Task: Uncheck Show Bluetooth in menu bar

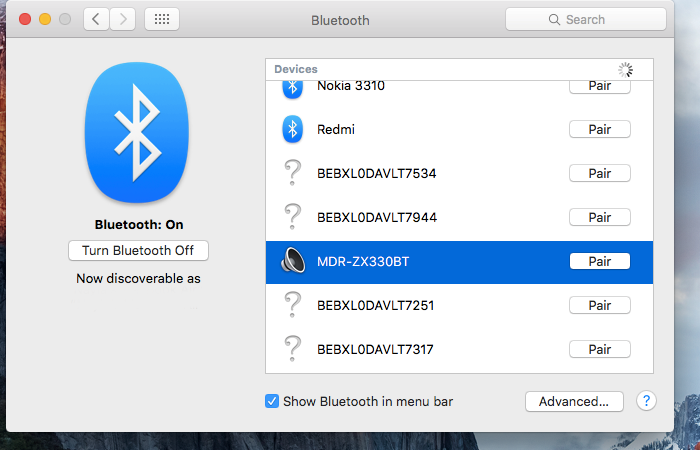Action: pyautogui.click(x=271, y=401)
